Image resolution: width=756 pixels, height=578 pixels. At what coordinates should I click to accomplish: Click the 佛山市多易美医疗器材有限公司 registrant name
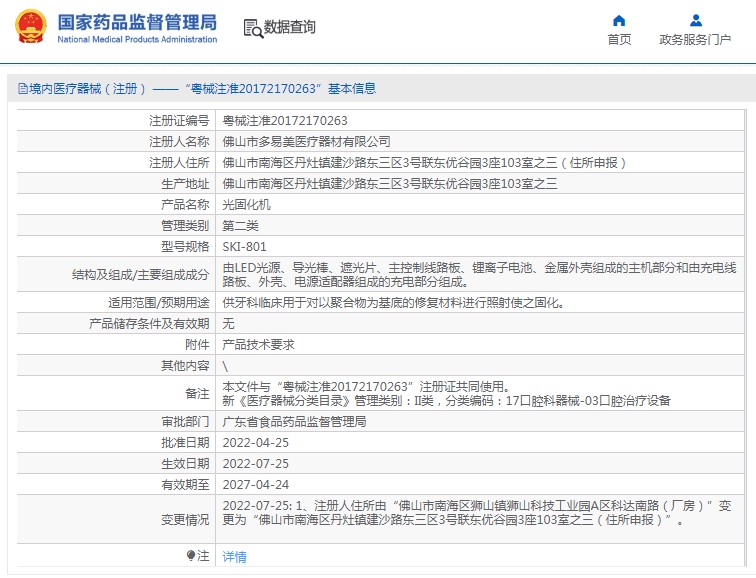[306, 142]
